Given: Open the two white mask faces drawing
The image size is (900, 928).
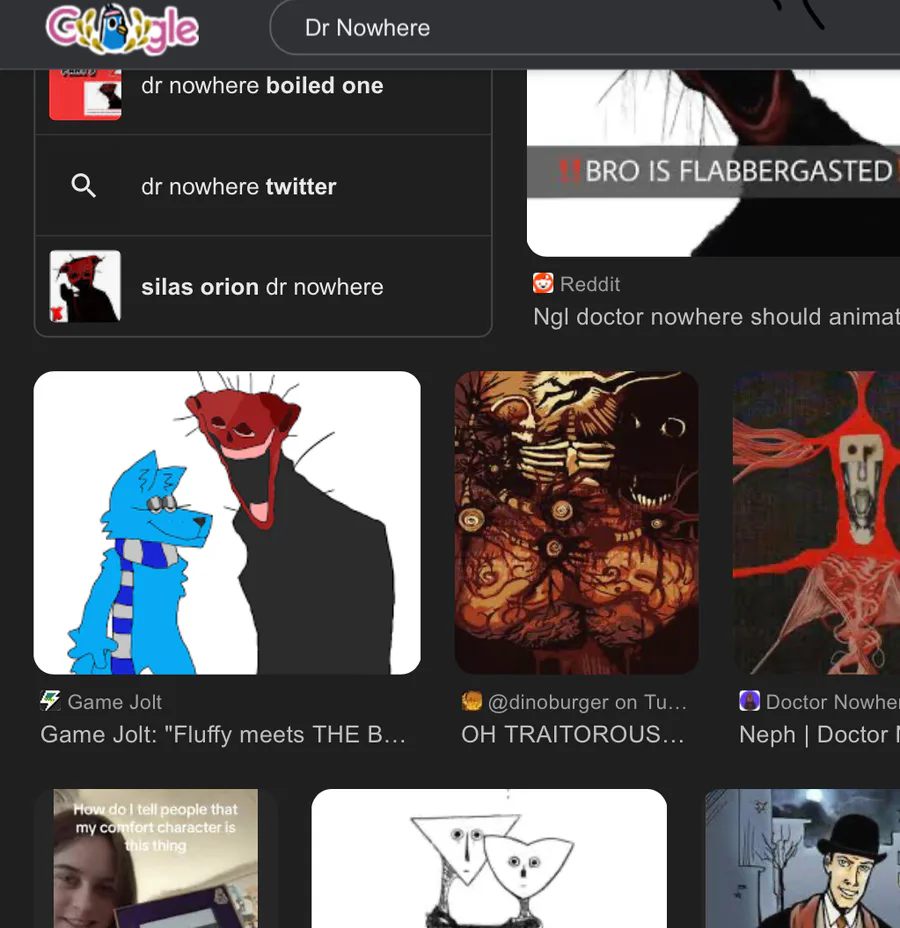Looking at the screenshot, I should 489,858.
